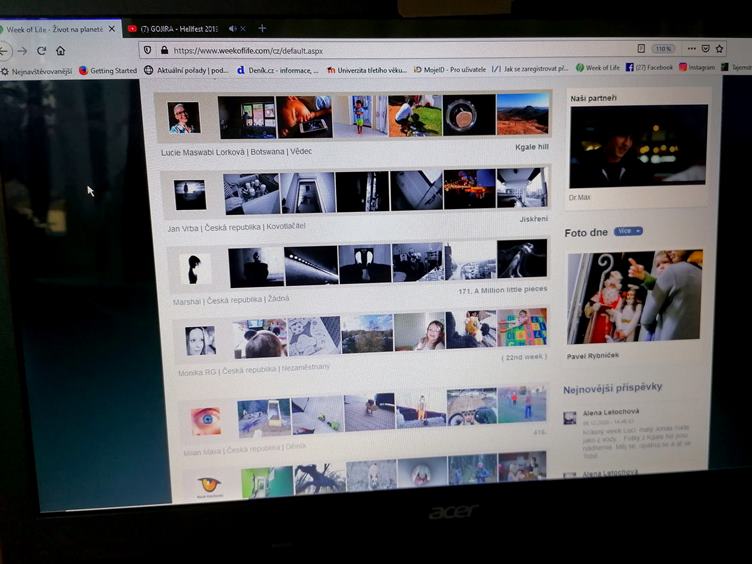The image size is (752, 564).
Task: Toggle reader view icon in address bar
Action: [x=641, y=48]
